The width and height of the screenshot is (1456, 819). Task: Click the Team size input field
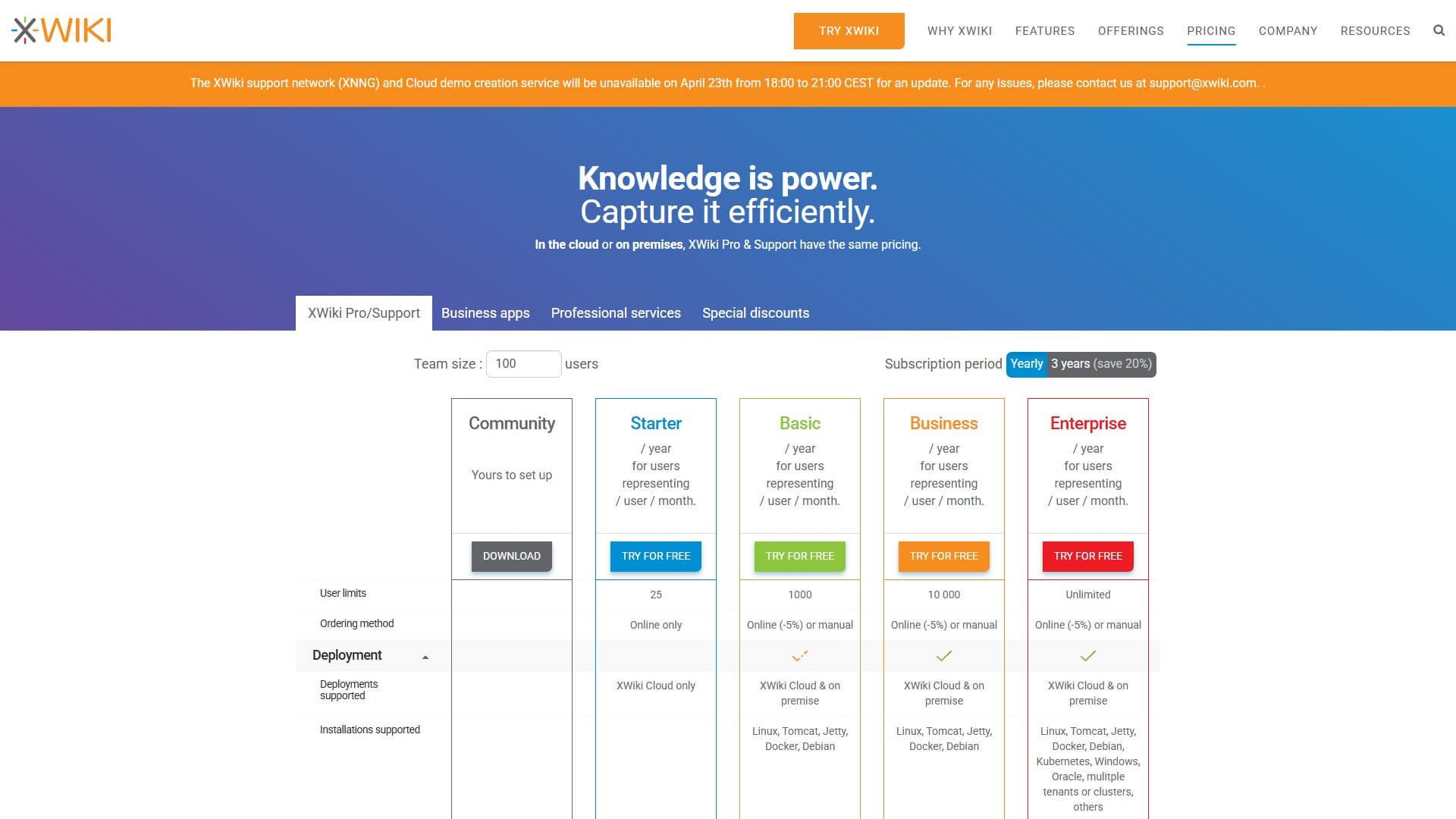tap(523, 364)
